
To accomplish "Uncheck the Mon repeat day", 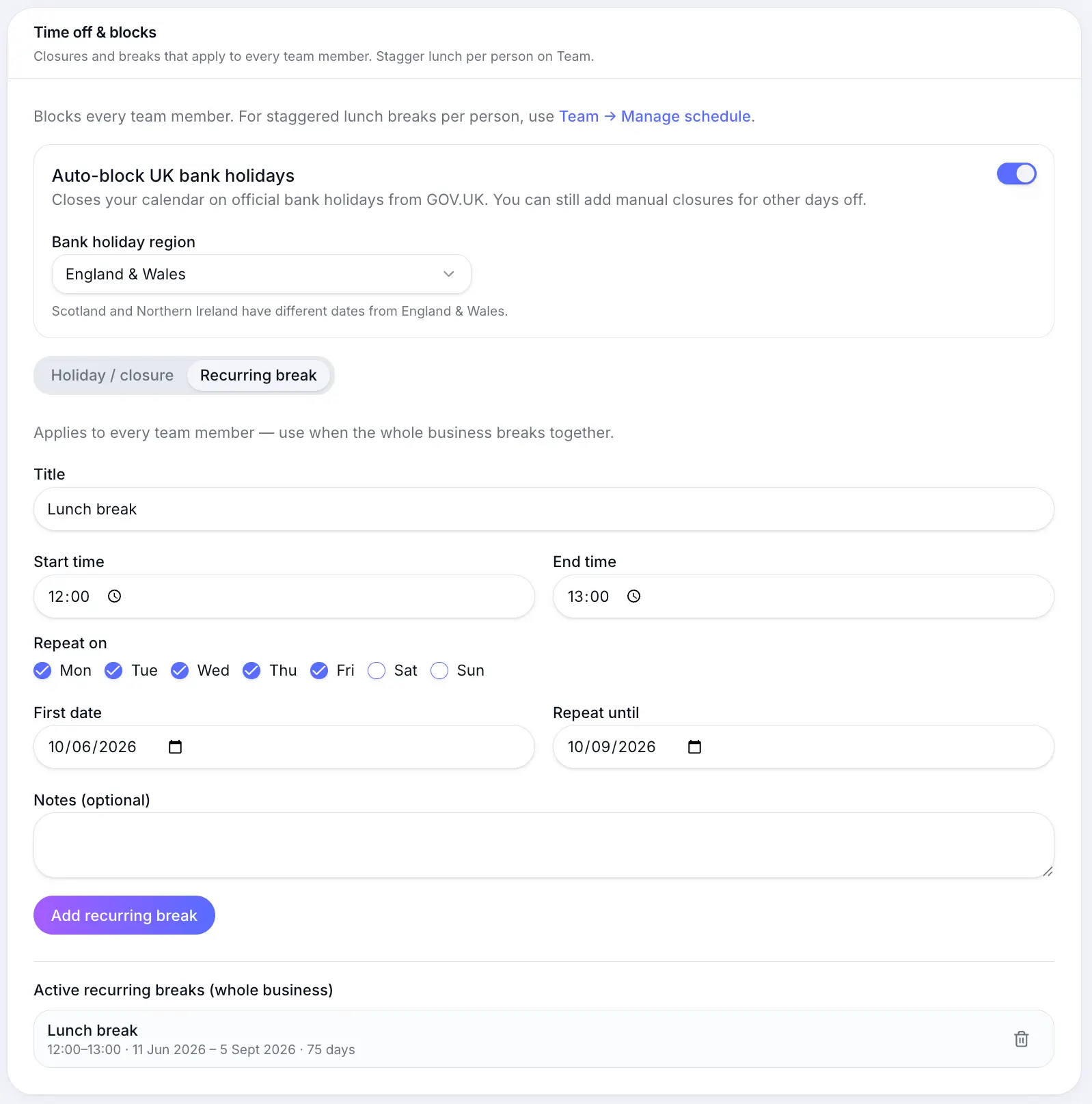I will pyautogui.click(x=42, y=670).
